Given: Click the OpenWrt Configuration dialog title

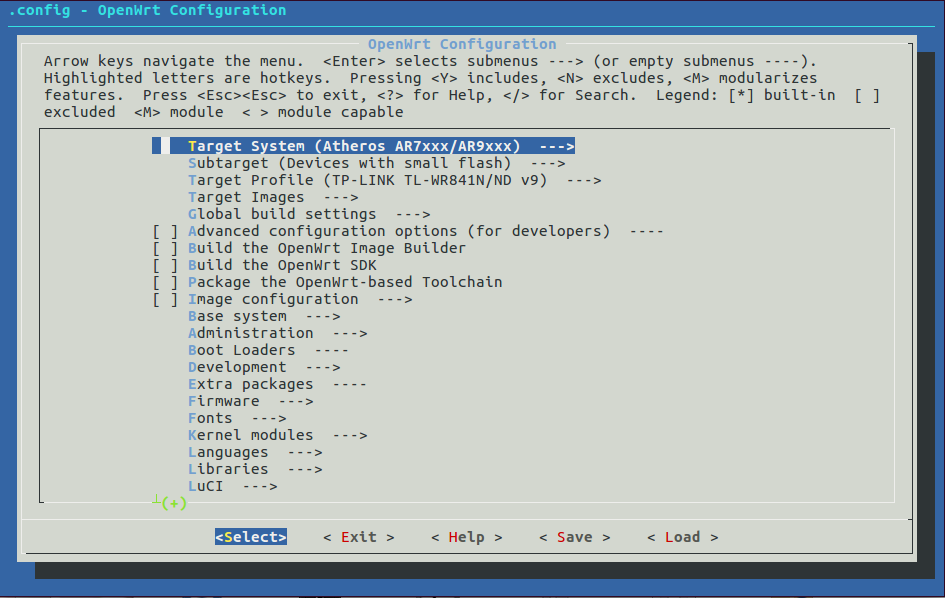Looking at the screenshot, I should (462, 44).
